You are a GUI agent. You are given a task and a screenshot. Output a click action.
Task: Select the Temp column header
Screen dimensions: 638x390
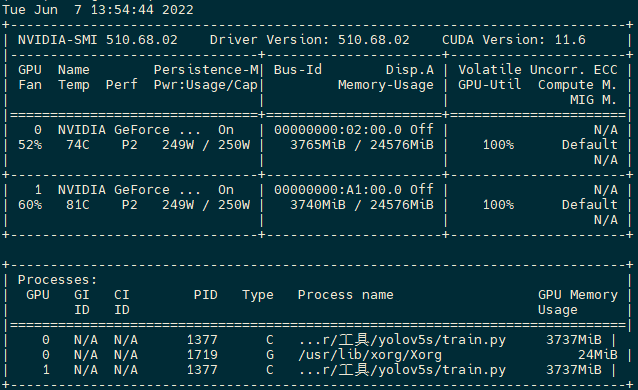(x=74, y=85)
